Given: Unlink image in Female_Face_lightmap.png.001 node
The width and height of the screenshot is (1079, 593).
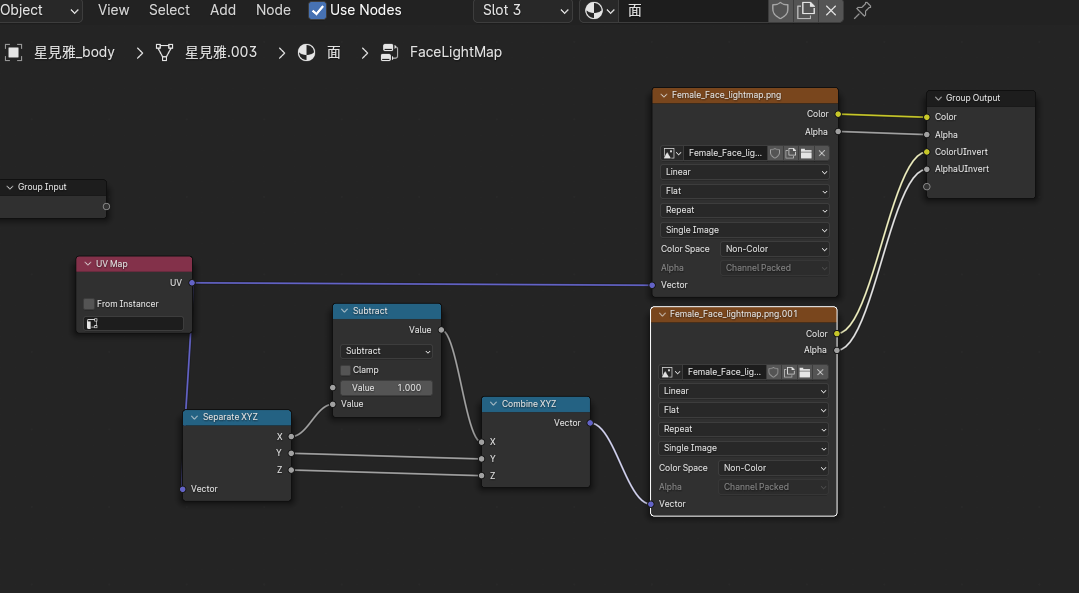Looking at the screenshot, I should click(820, 372).
